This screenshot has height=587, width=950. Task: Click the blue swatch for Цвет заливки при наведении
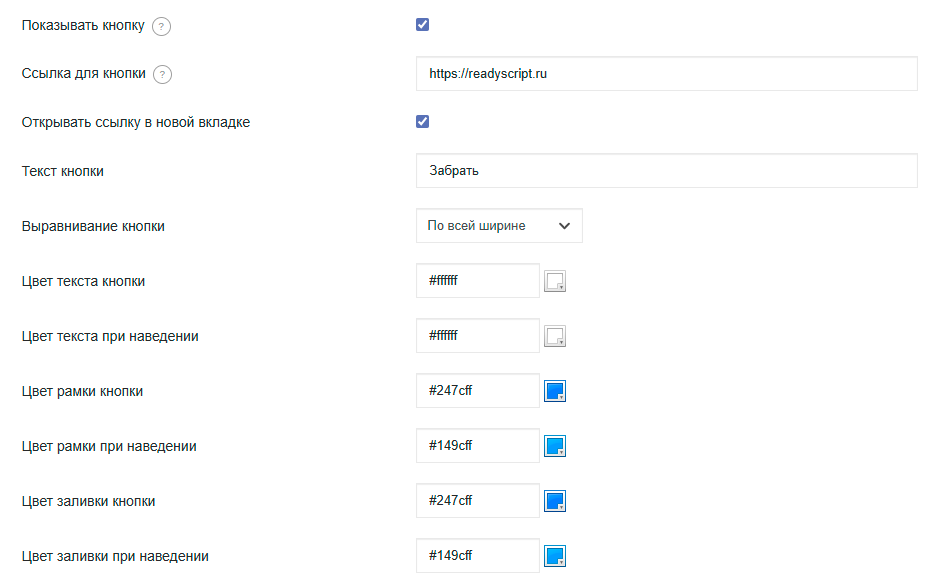click(555, 556)
